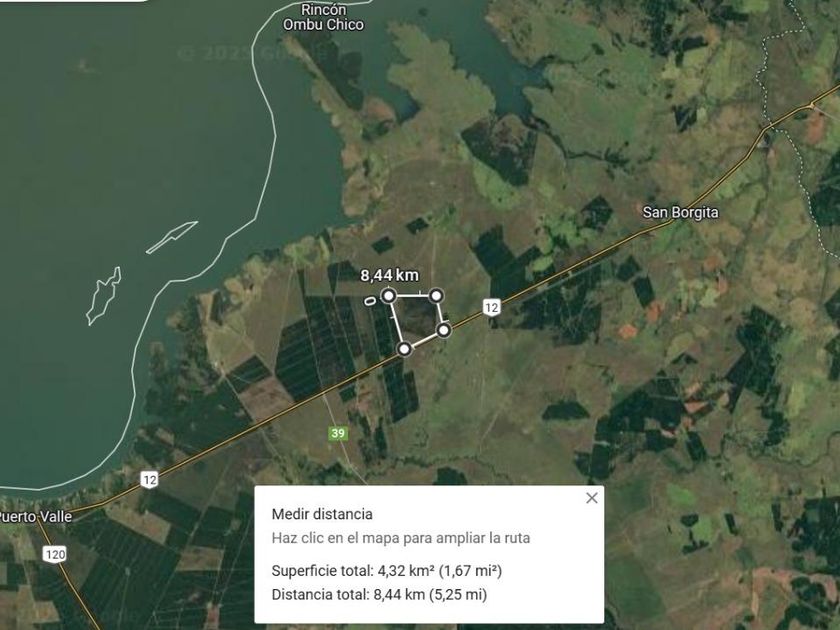Click the green Route 39 shield

pos(338,433)
